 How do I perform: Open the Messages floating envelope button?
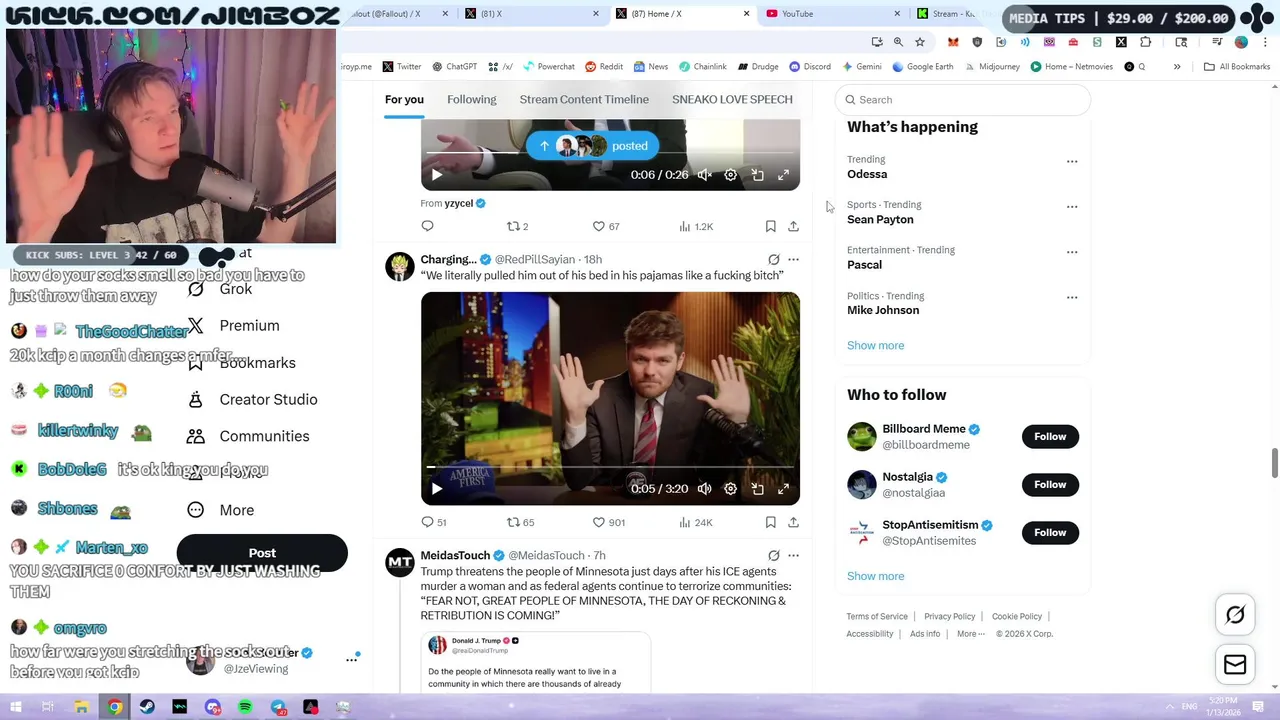1235,664
